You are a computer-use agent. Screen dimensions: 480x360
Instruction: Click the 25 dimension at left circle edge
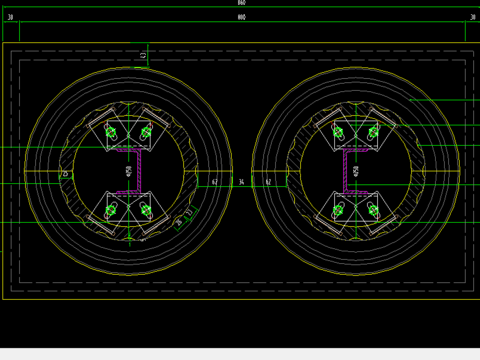tap(65, 174)
